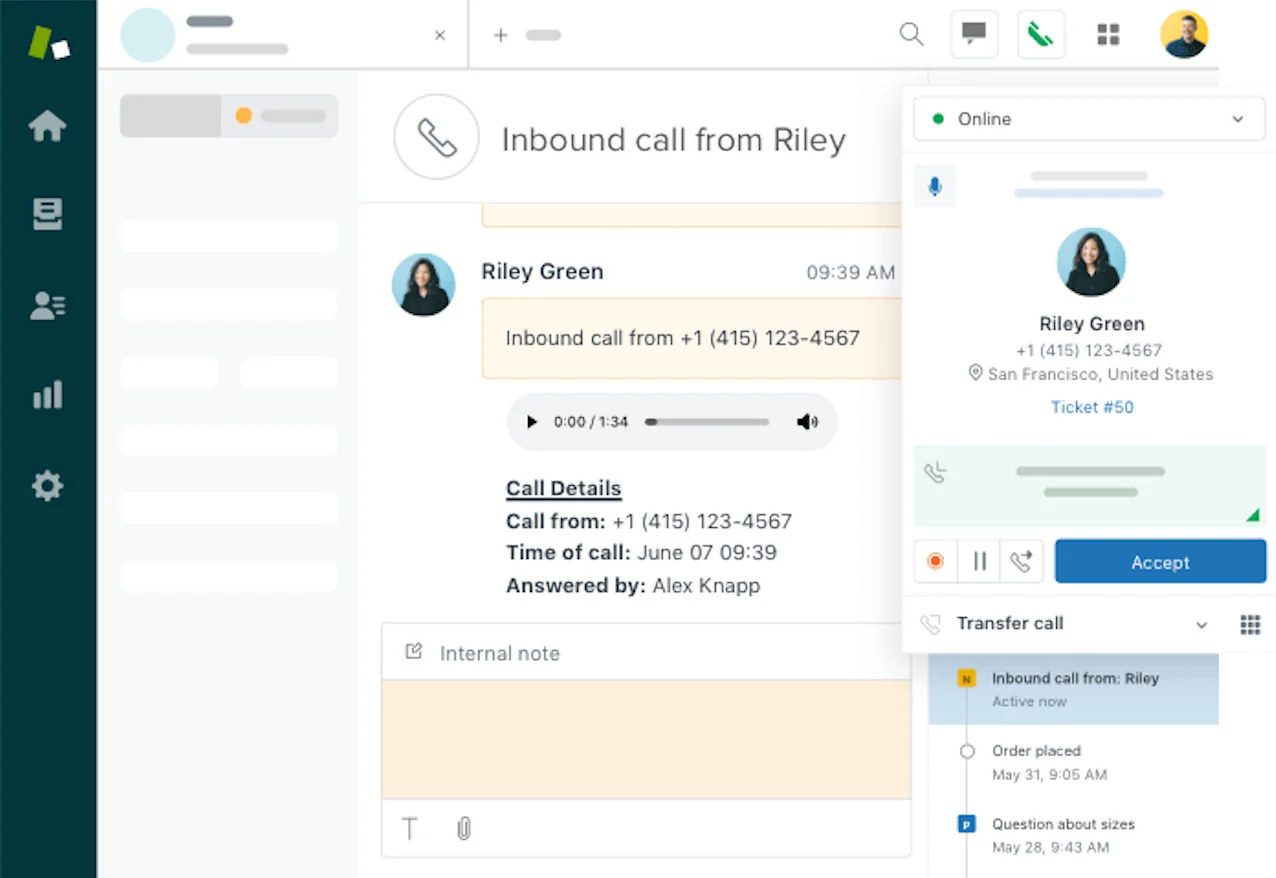This screenshot has height=878, width=1276.
Task: Select the Internal note tab label
Action: 500,653
